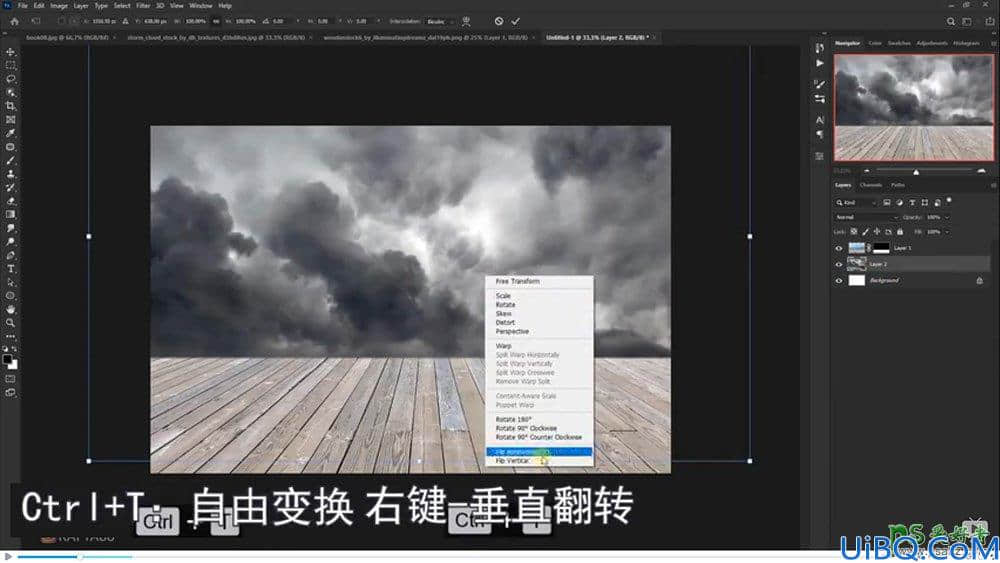The width and height of the screenshot is (1000, 563).
Task: Cancel the transform in options bar
Action: (499, 21)
